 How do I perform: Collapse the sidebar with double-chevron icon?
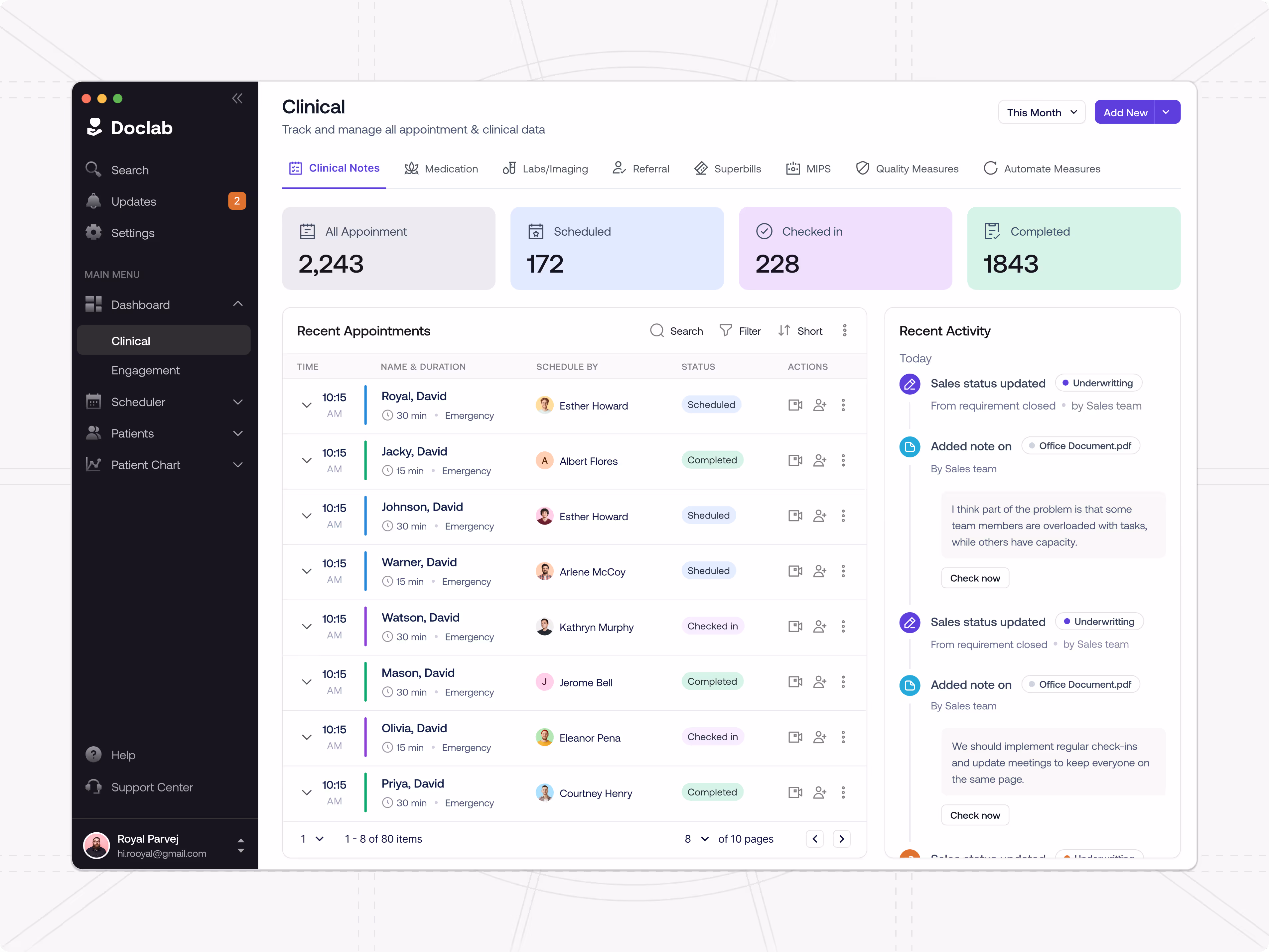pos(237,98)
